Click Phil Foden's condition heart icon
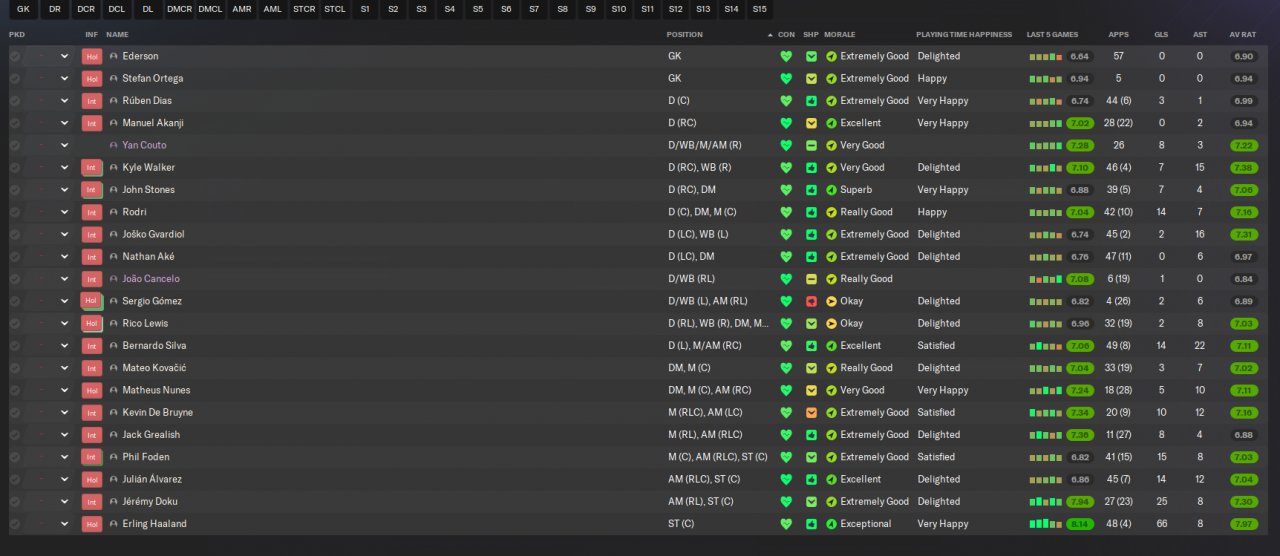 [x=786, y=457]
